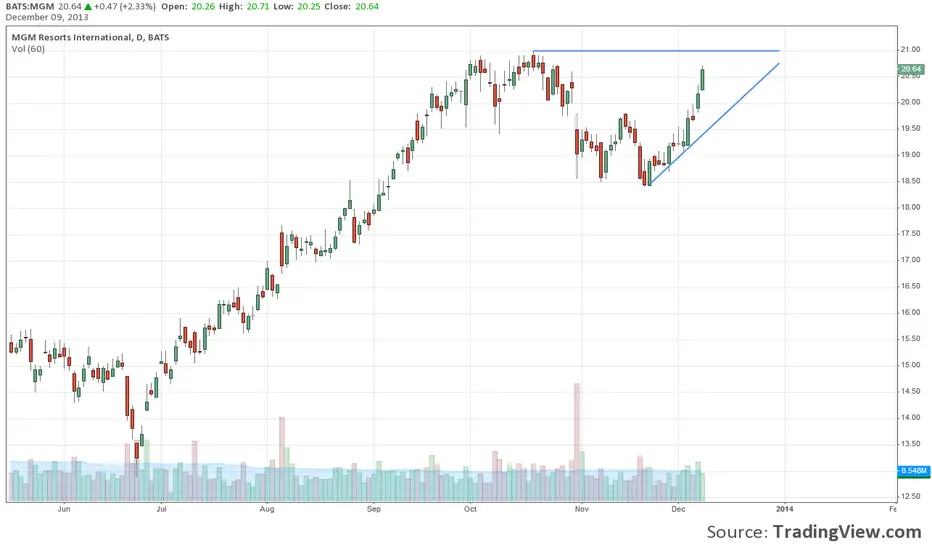The width and height of the screenshot is (932, 550).
Task: Click the Sep label on time axis
Action: (x=373, y=509)
